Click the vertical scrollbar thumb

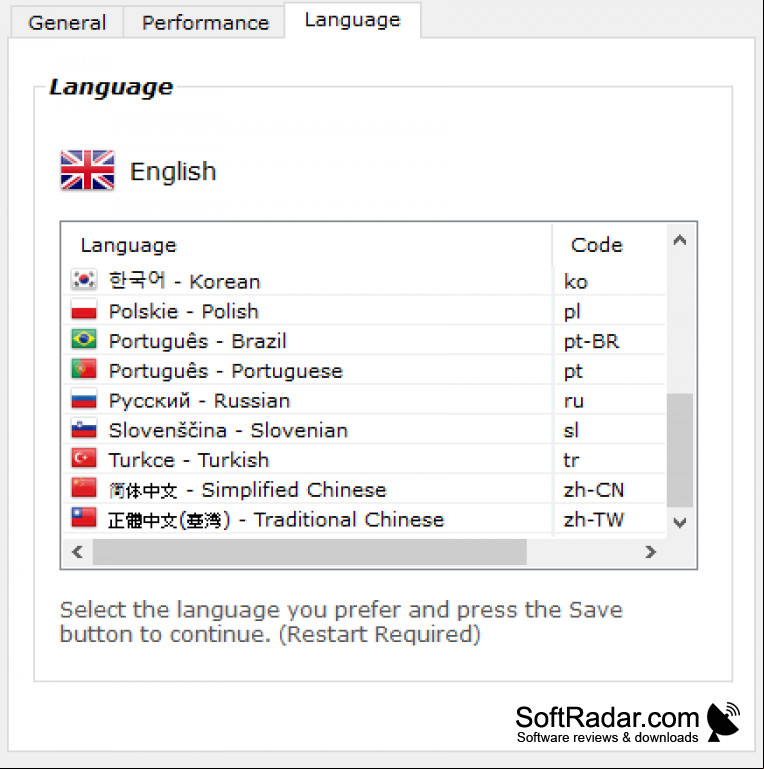tap(680, 450)
